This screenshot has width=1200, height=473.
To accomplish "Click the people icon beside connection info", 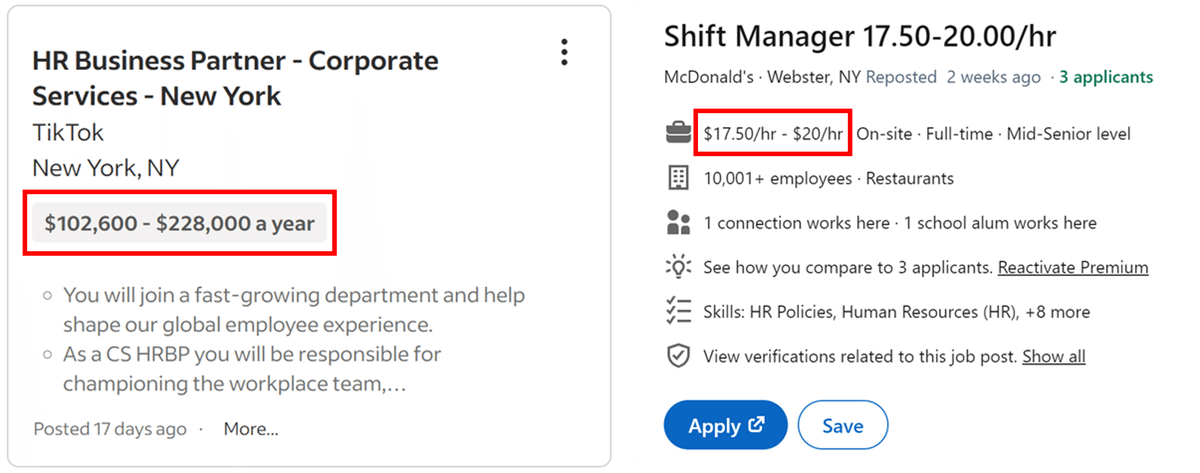I will 679,222.
